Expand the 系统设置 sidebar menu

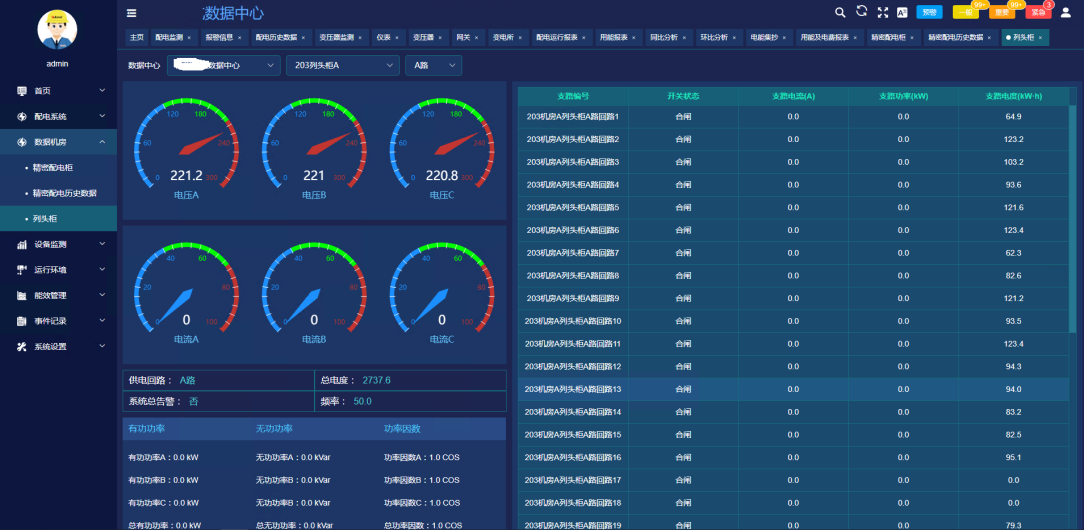tap(58, 346)
